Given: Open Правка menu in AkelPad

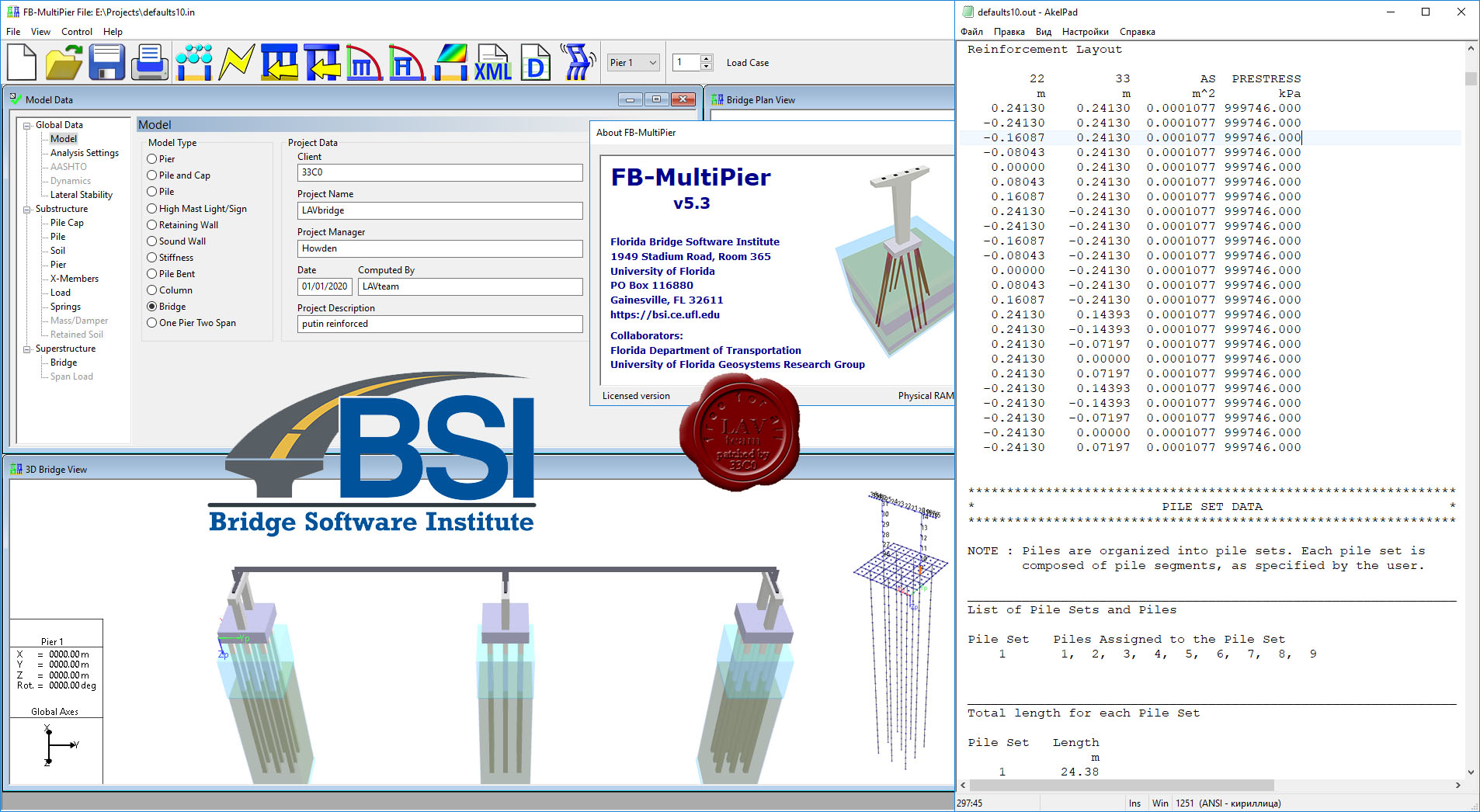Looking at the screenshot, I should tap(1009, 32).
